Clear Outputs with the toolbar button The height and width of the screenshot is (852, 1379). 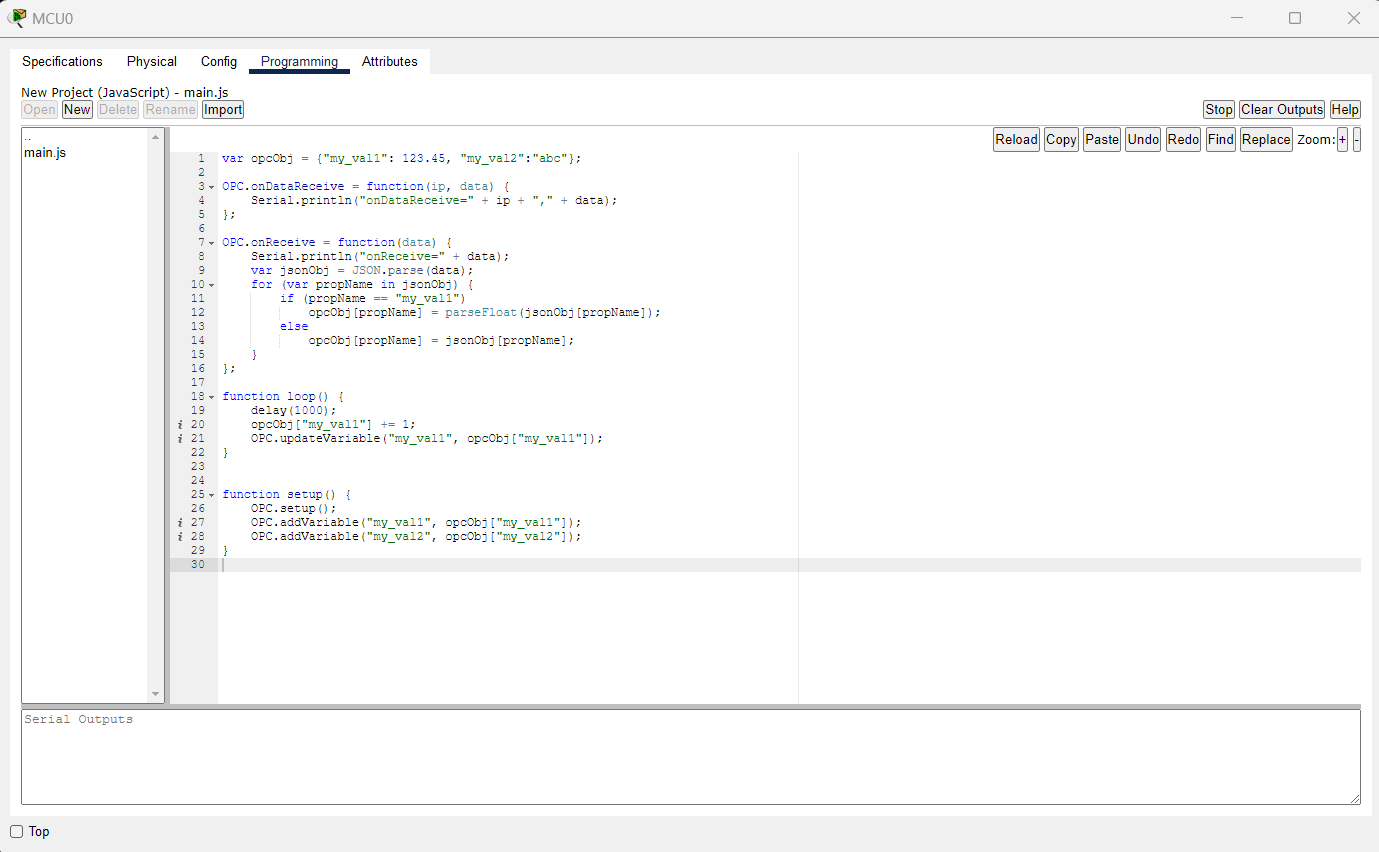coord(1281,109)
